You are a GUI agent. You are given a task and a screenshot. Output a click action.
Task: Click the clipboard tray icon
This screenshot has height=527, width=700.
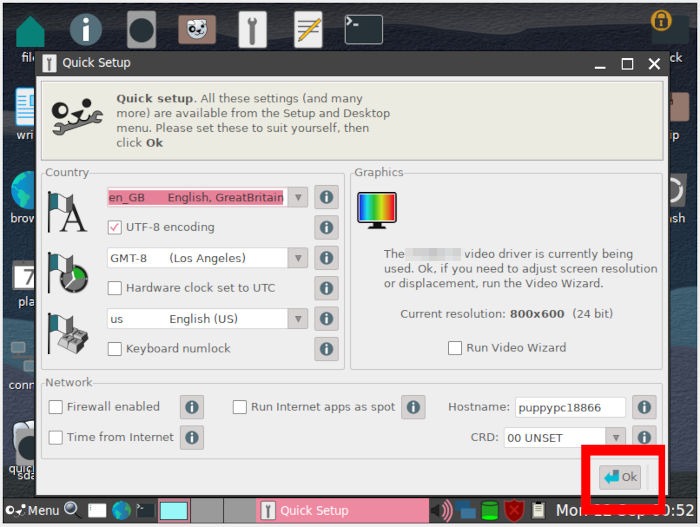[538, 510]
